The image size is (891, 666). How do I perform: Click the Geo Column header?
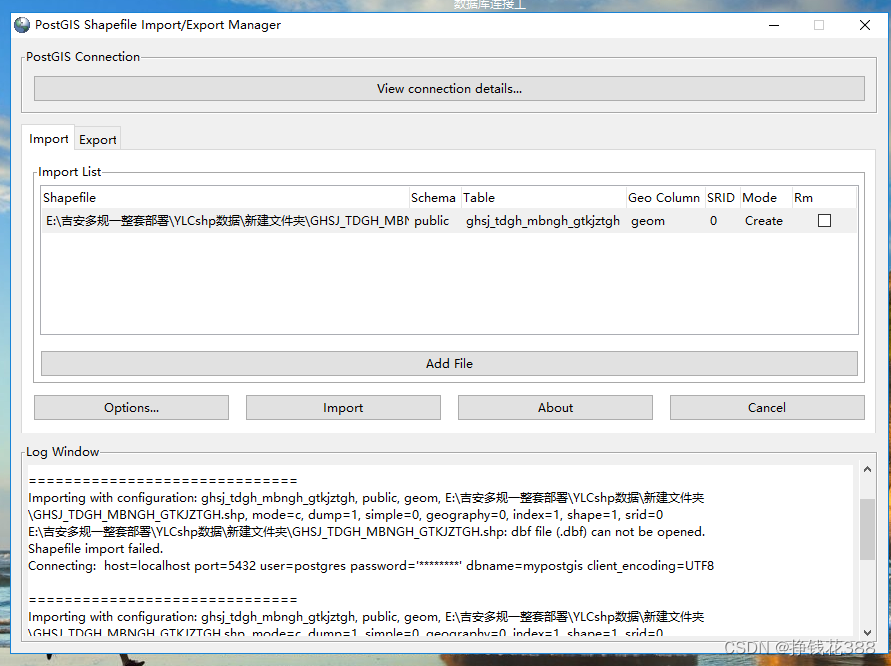664,198
